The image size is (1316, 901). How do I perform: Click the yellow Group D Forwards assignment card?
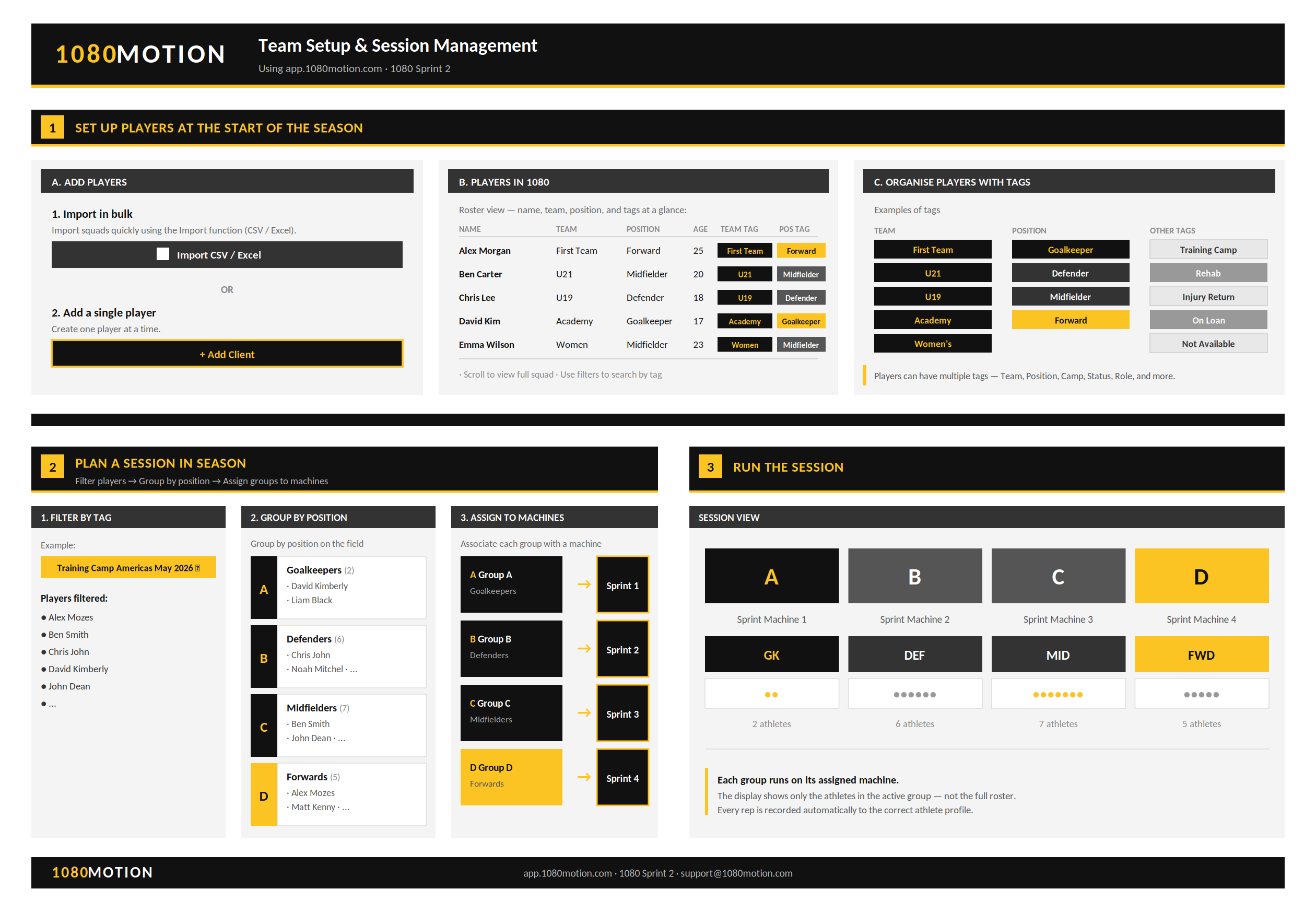point(511,777)
